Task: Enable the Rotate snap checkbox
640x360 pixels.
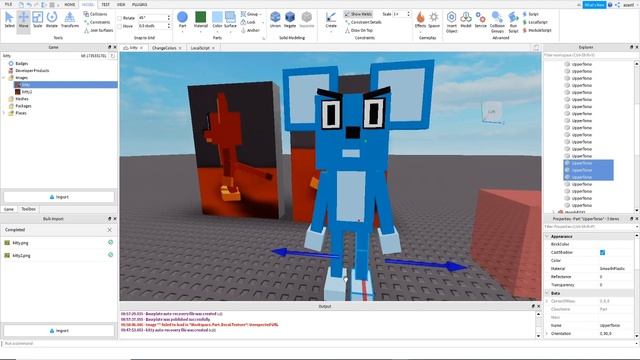Action: tap(120, 18)
